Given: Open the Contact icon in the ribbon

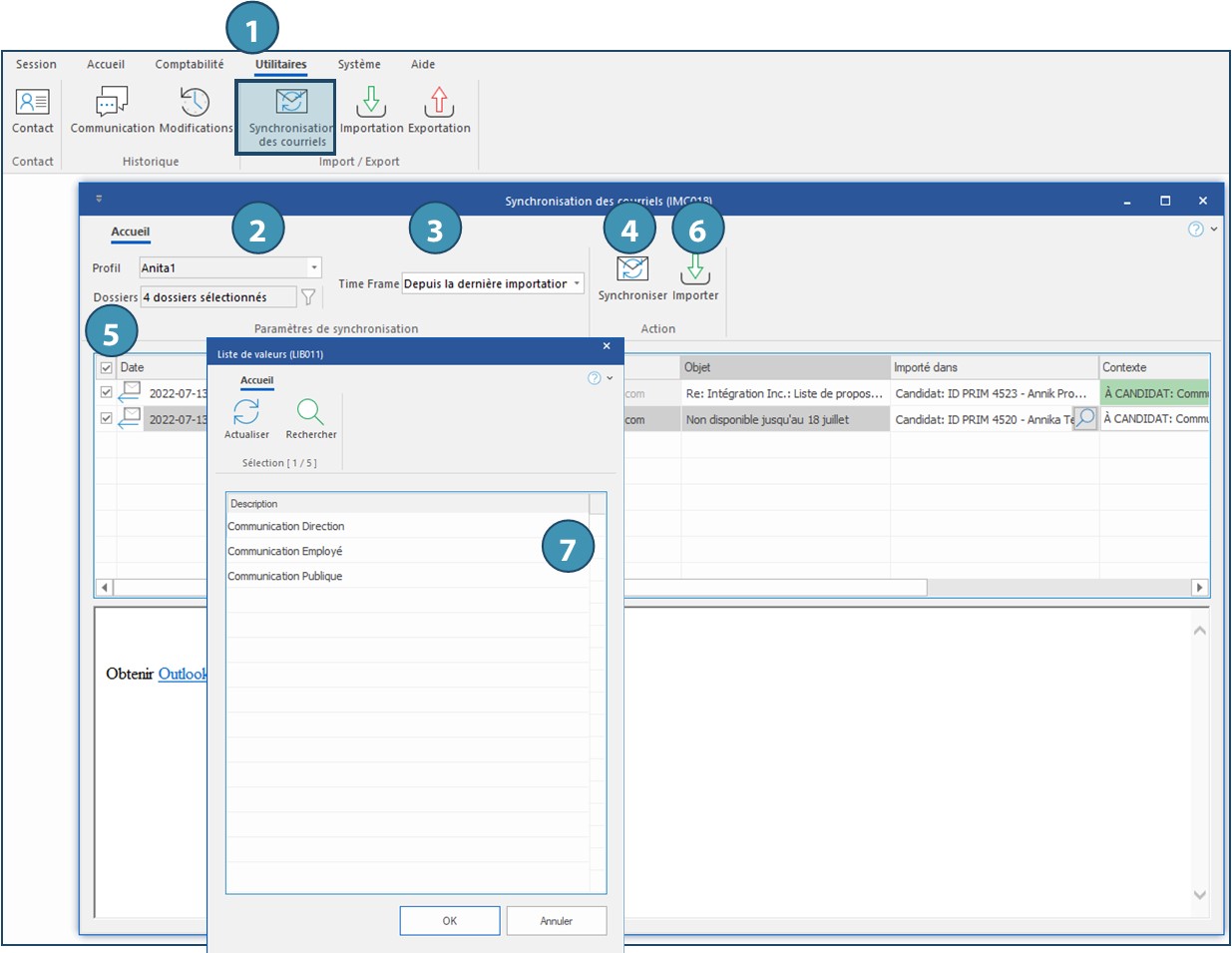Looking at the screenshot, I should 33,103.
